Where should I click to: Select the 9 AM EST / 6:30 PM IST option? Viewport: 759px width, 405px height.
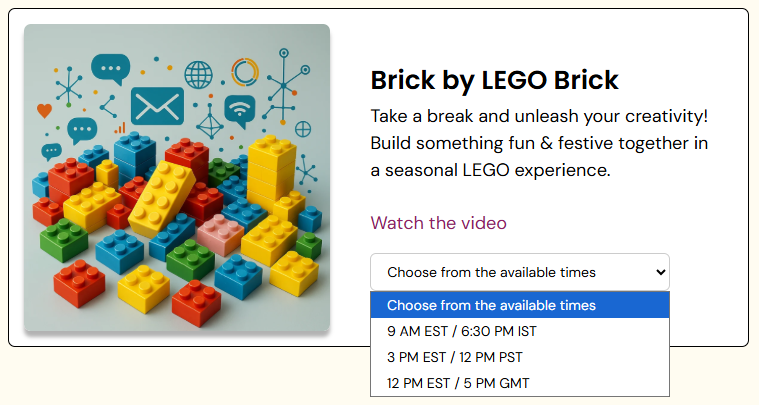point(462,331)
